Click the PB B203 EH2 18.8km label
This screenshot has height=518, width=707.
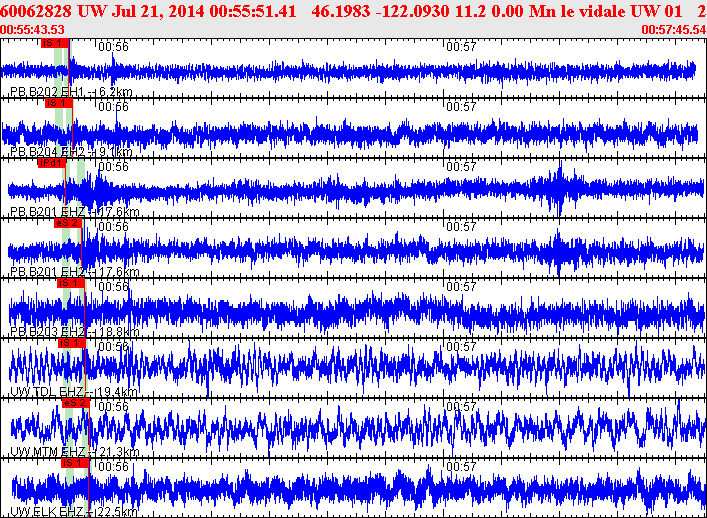(75, 332)
